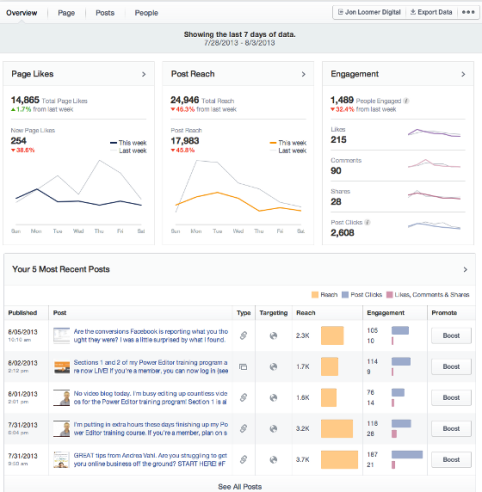Click the globe targeting icon for 7/31/2013 GREAT tips post
482x492 pixels.
click(273, 460)
